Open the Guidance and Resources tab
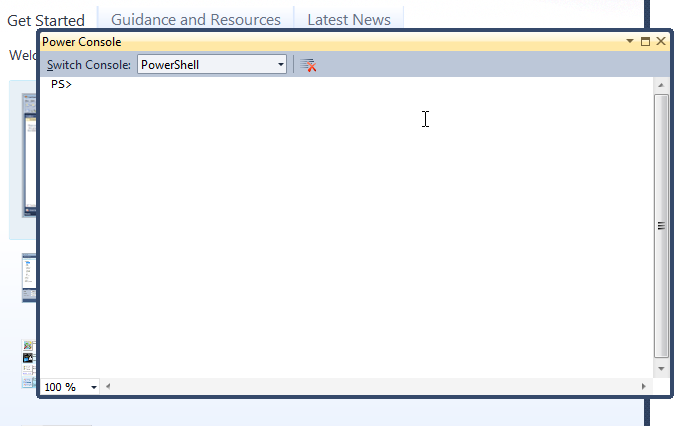 tap(196, 20)
